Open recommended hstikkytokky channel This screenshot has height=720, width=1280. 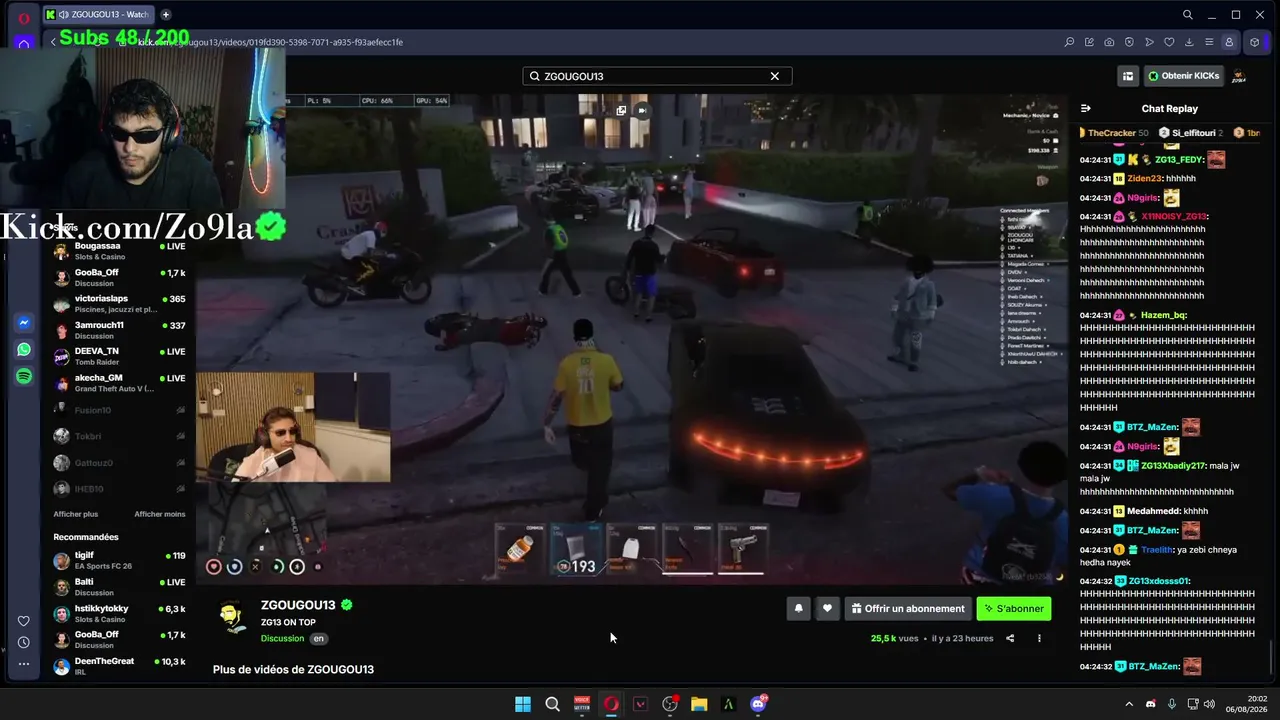coord(120,613)
